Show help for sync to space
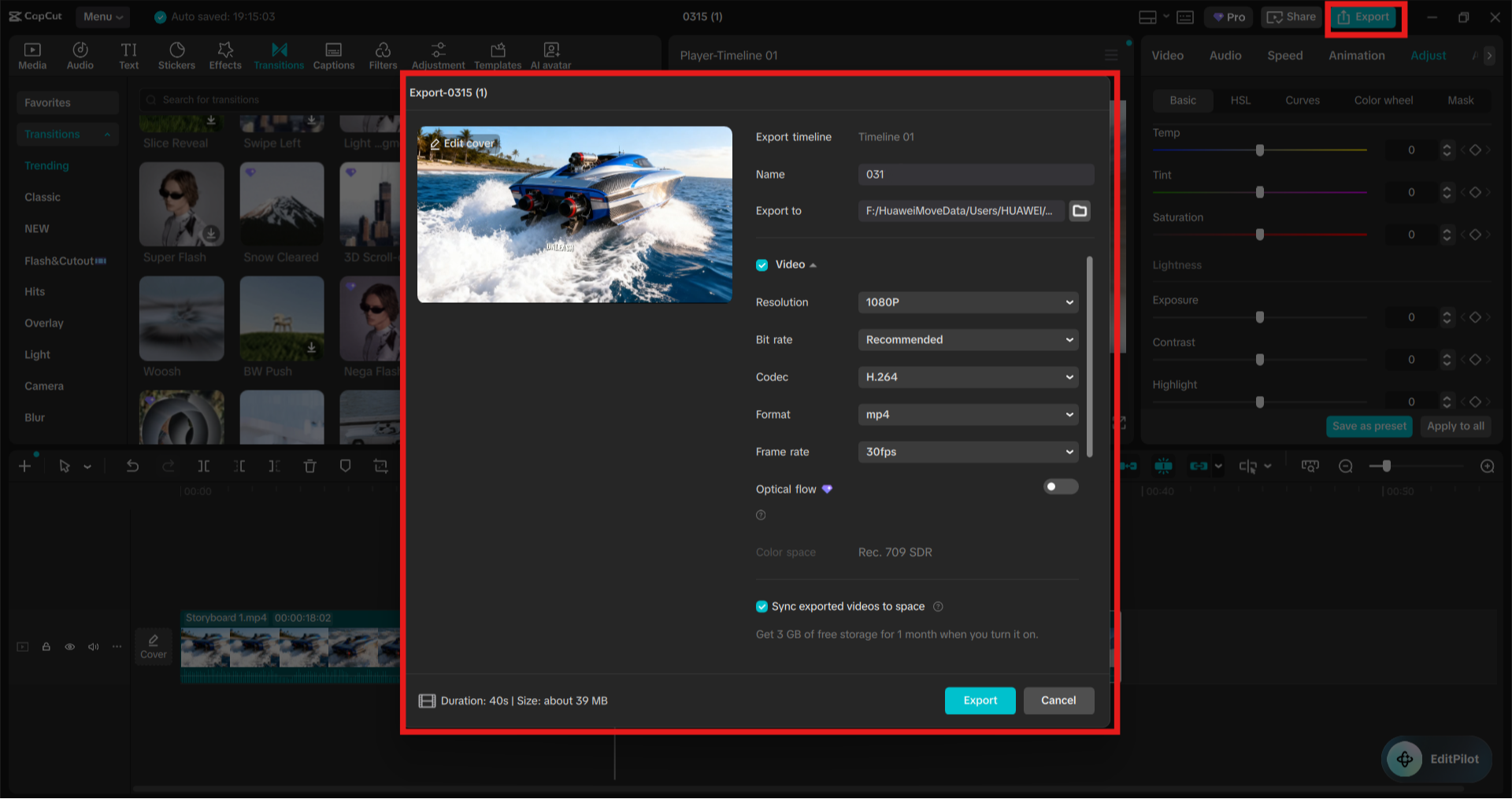This screenshot has width=1512, height=799. point(938,607)
